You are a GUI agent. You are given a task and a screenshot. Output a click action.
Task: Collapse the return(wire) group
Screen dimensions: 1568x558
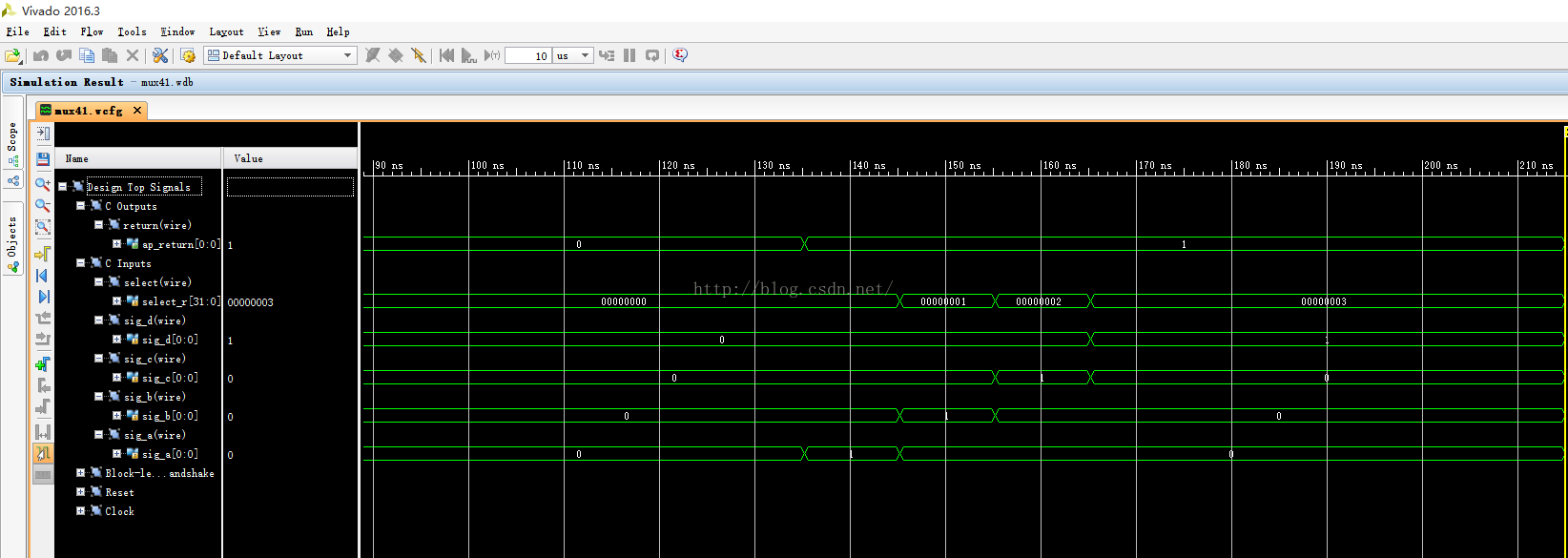98,225
